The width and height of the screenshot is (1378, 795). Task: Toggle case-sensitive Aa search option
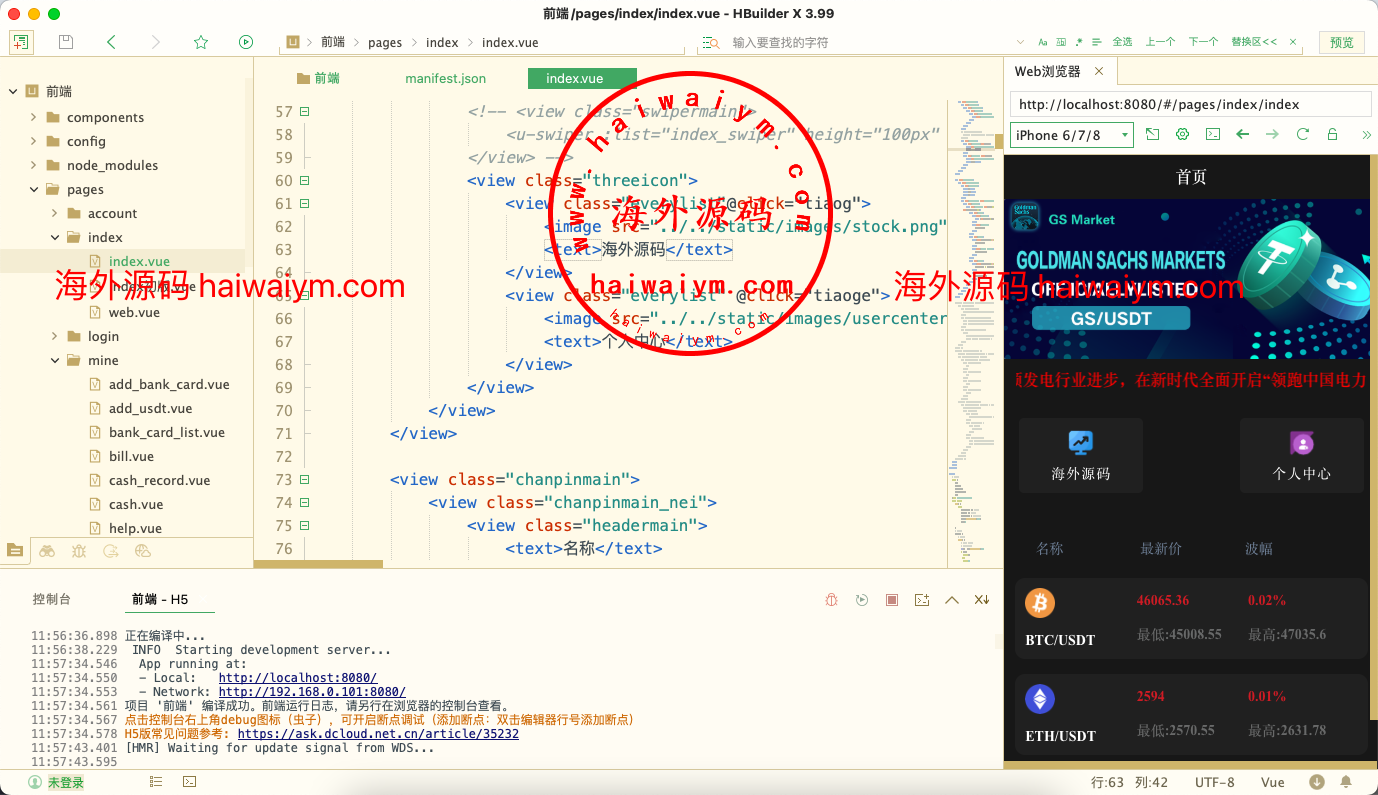(1043, 42)
